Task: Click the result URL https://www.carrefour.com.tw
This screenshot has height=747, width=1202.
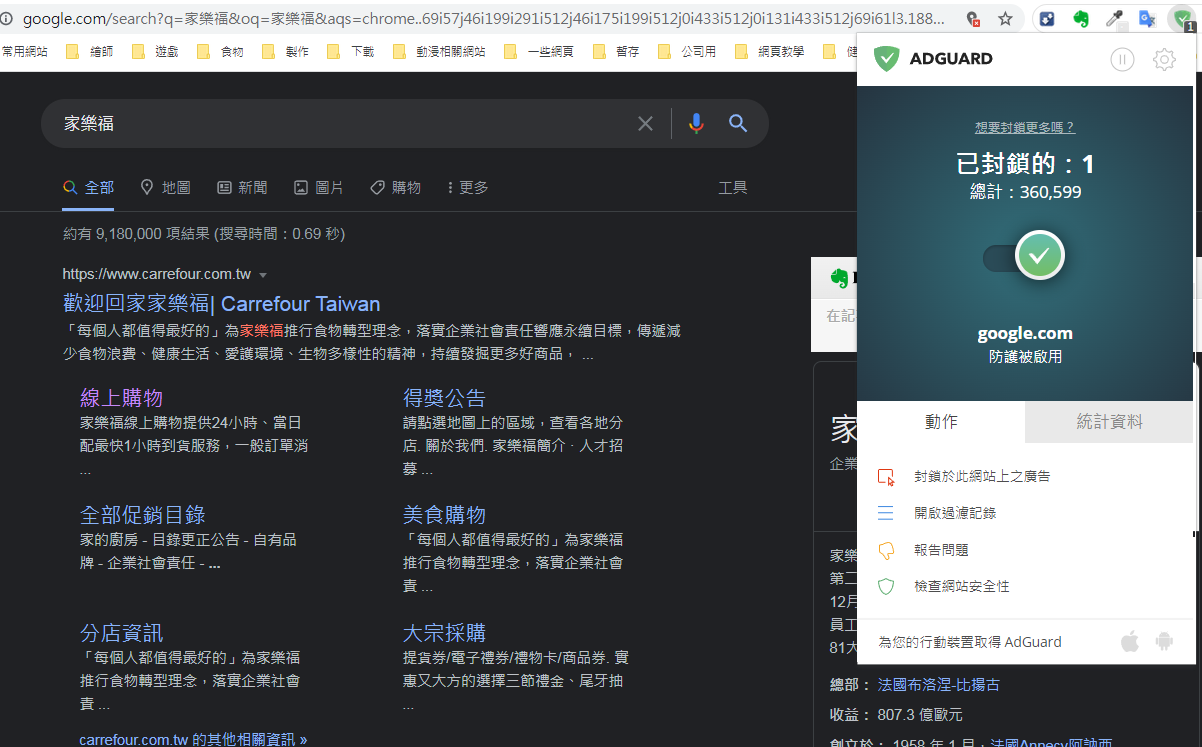Action: (x=157, y=274)
